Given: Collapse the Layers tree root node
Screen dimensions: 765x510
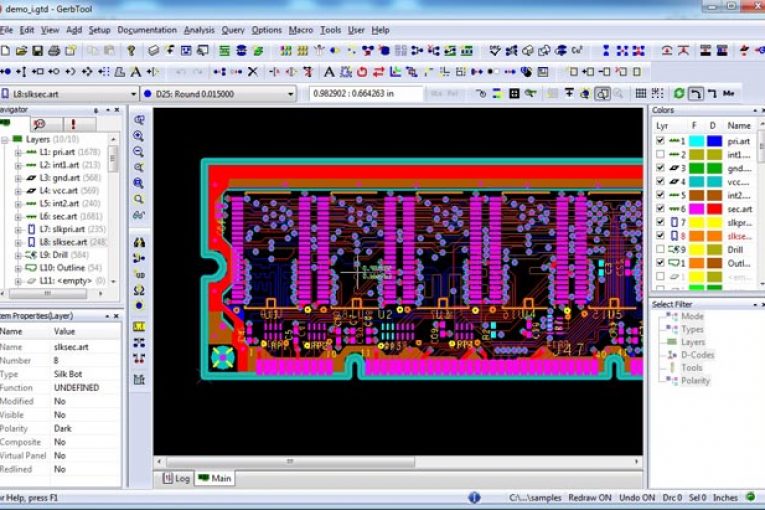Looking at the screenshot, I should pyautogui.click(x=5, y=140).
